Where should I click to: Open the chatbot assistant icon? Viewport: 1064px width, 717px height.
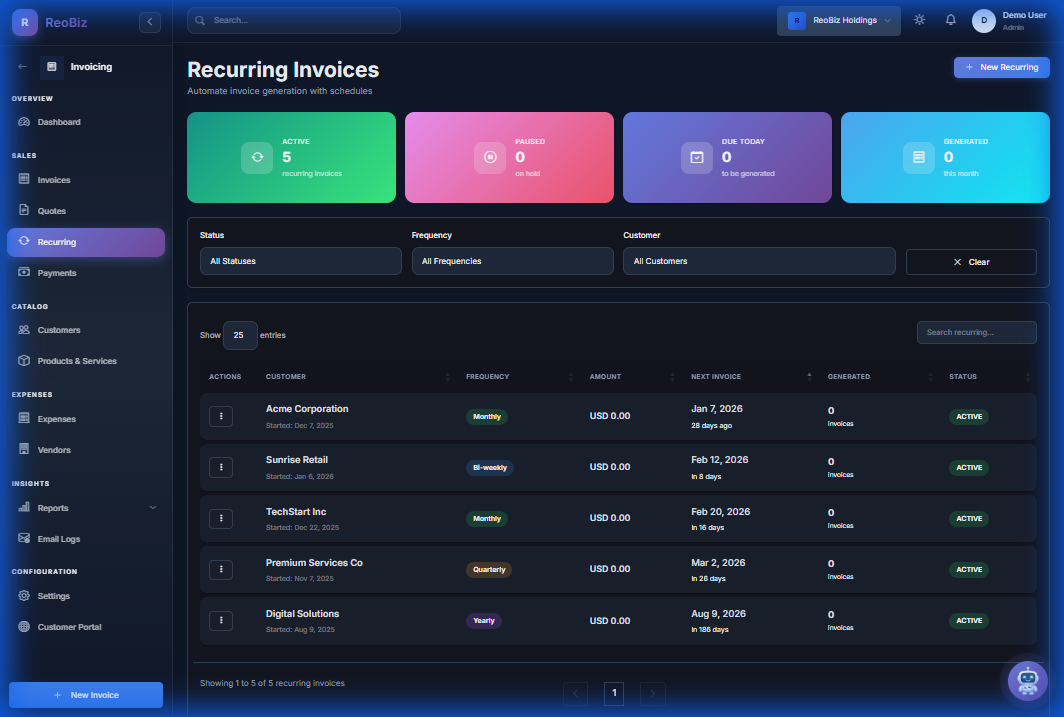coord(1027,681)
